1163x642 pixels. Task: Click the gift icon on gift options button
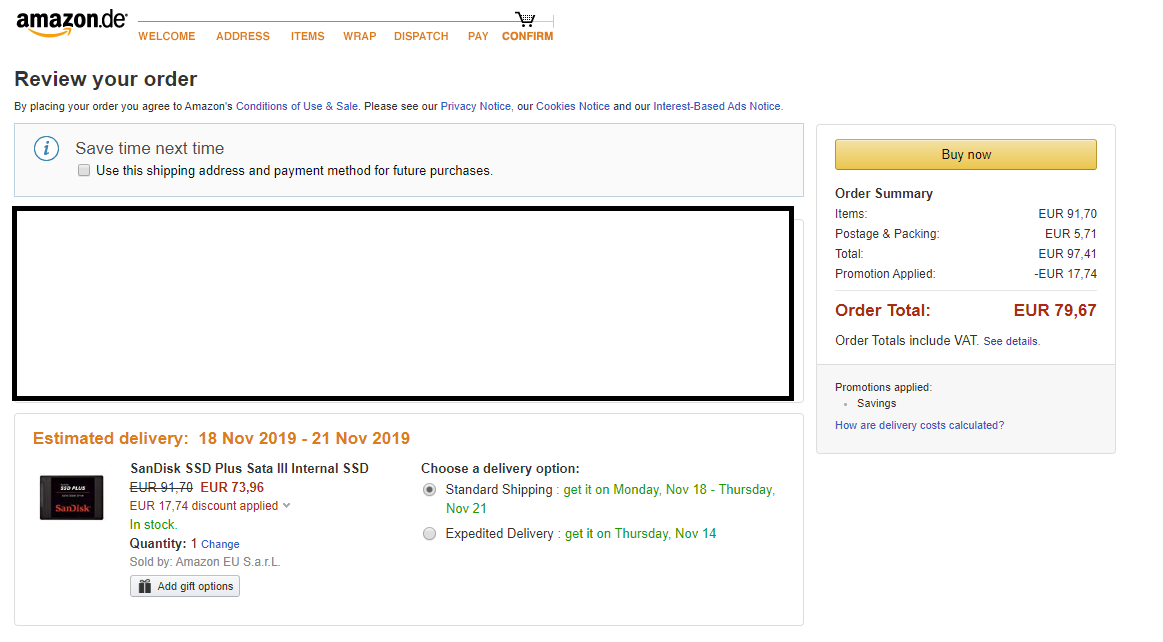(145, 586)
